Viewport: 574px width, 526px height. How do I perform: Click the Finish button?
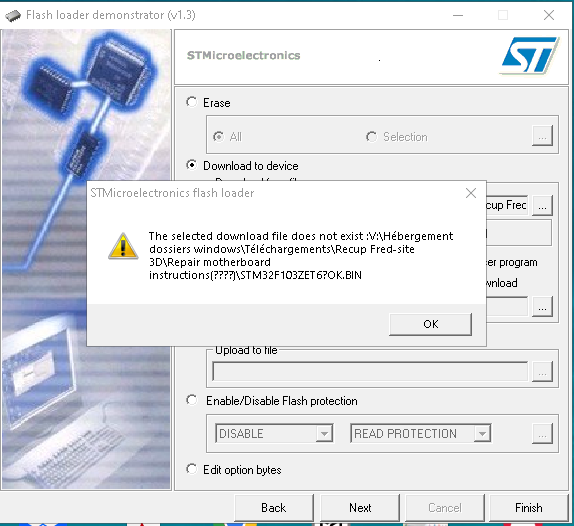(x=529, y=508)
